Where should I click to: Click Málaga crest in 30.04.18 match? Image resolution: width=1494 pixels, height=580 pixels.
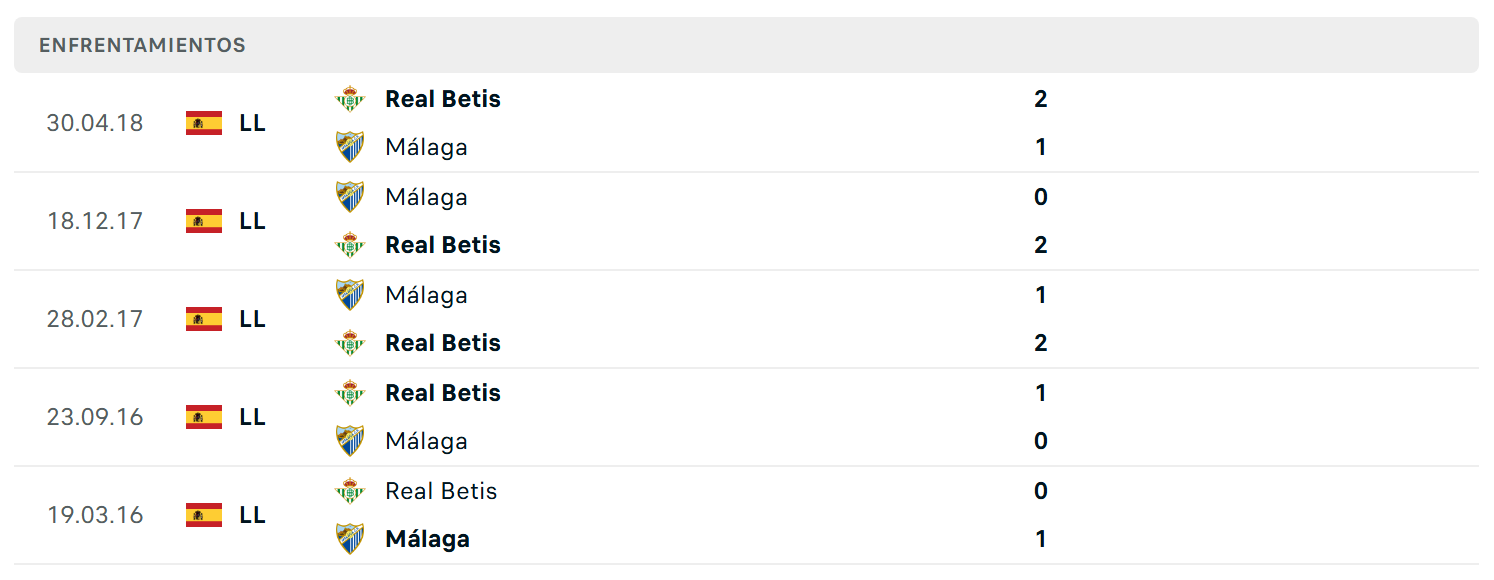(x=350, y=147)
